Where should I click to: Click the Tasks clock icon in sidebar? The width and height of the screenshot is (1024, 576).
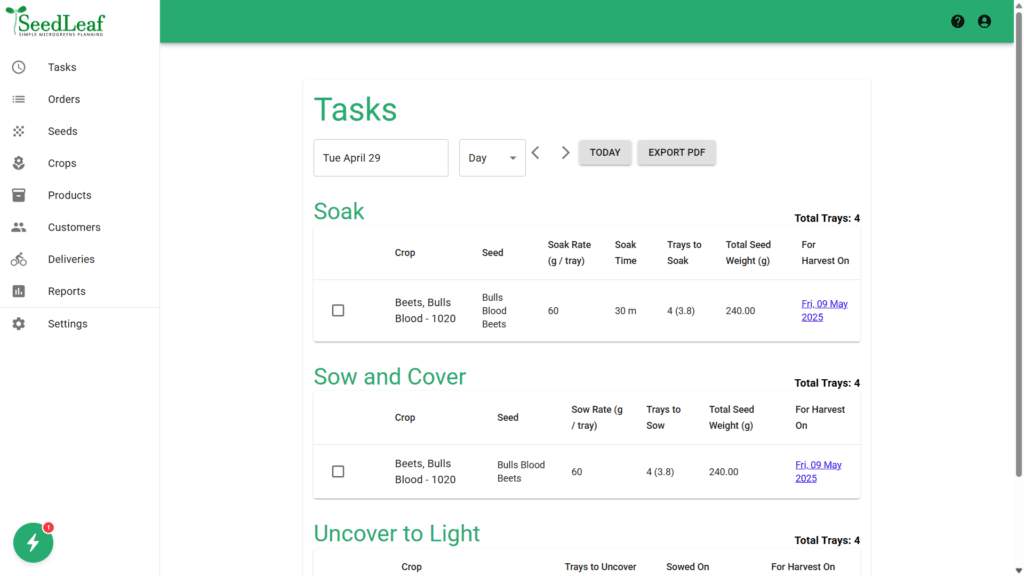point(19,67)
